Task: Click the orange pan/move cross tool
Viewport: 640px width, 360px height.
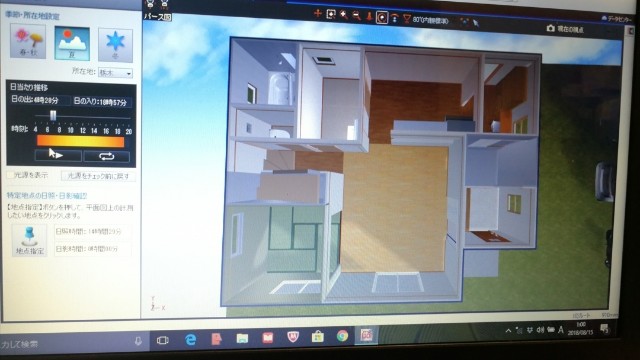Action: click(x=318, y=13)
